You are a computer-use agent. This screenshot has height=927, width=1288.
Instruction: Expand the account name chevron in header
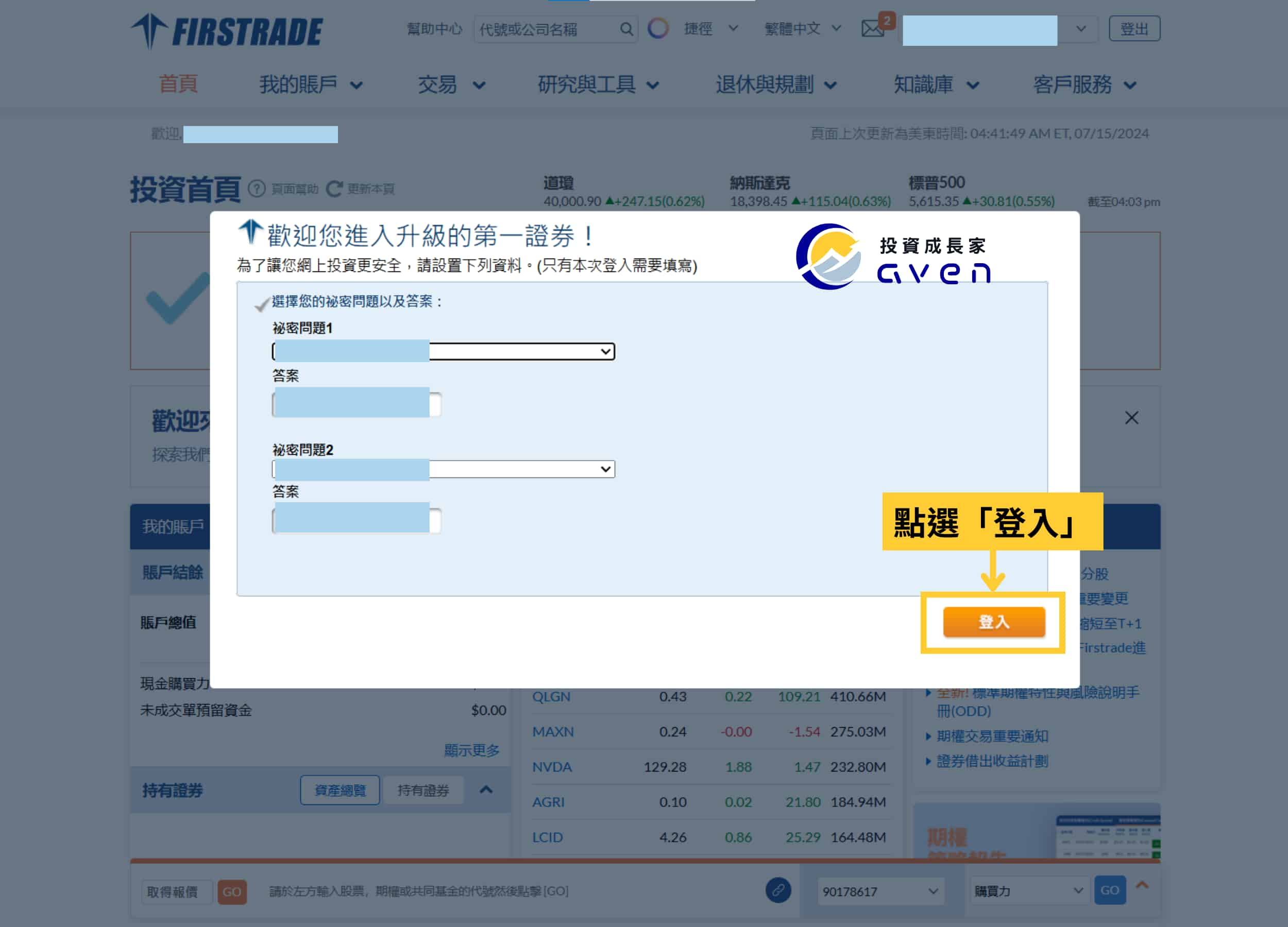pyautogui.click(x=1081, y=28)
